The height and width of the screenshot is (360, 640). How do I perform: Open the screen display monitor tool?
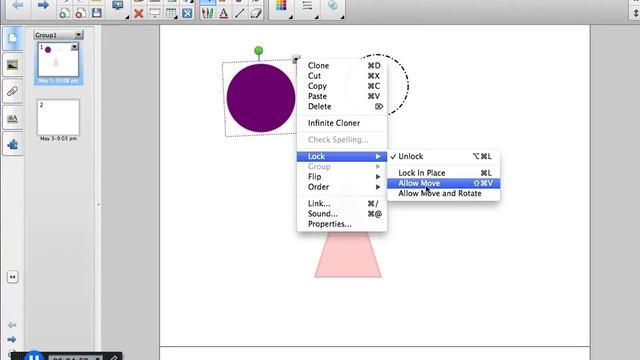coord(118,6)
